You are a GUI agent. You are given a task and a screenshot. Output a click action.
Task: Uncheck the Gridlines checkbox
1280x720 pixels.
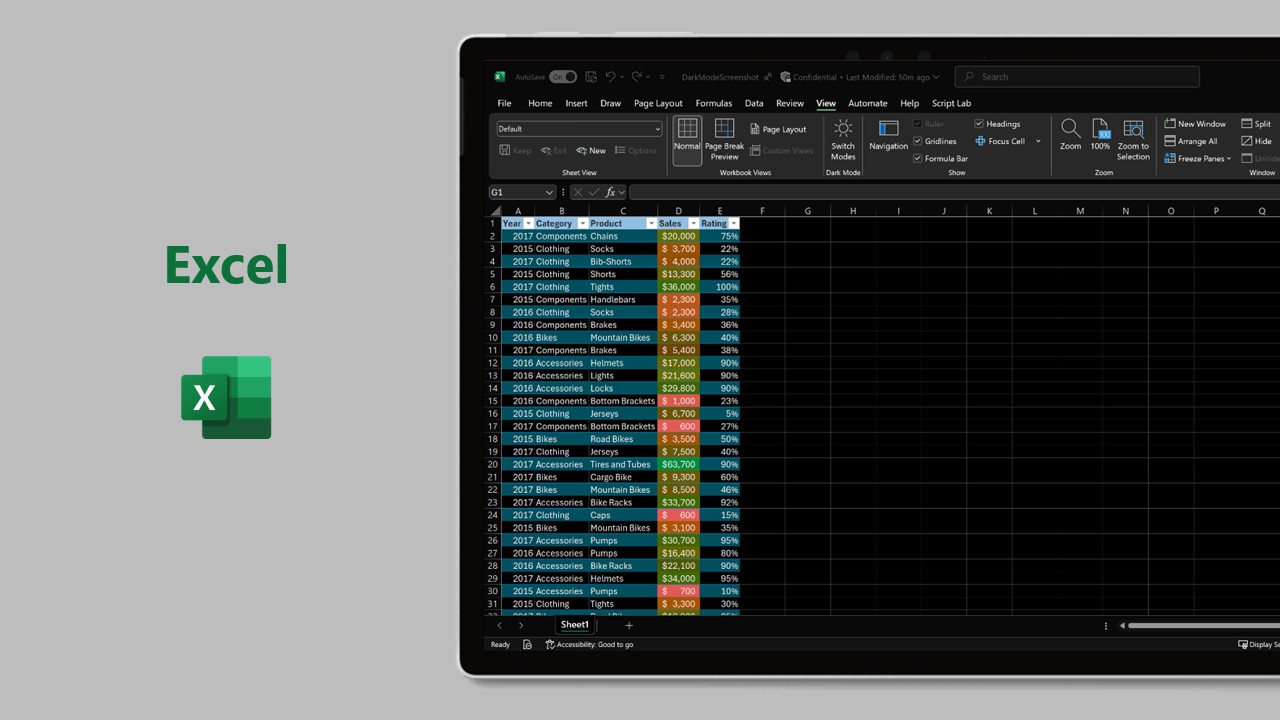pos(917,141)
